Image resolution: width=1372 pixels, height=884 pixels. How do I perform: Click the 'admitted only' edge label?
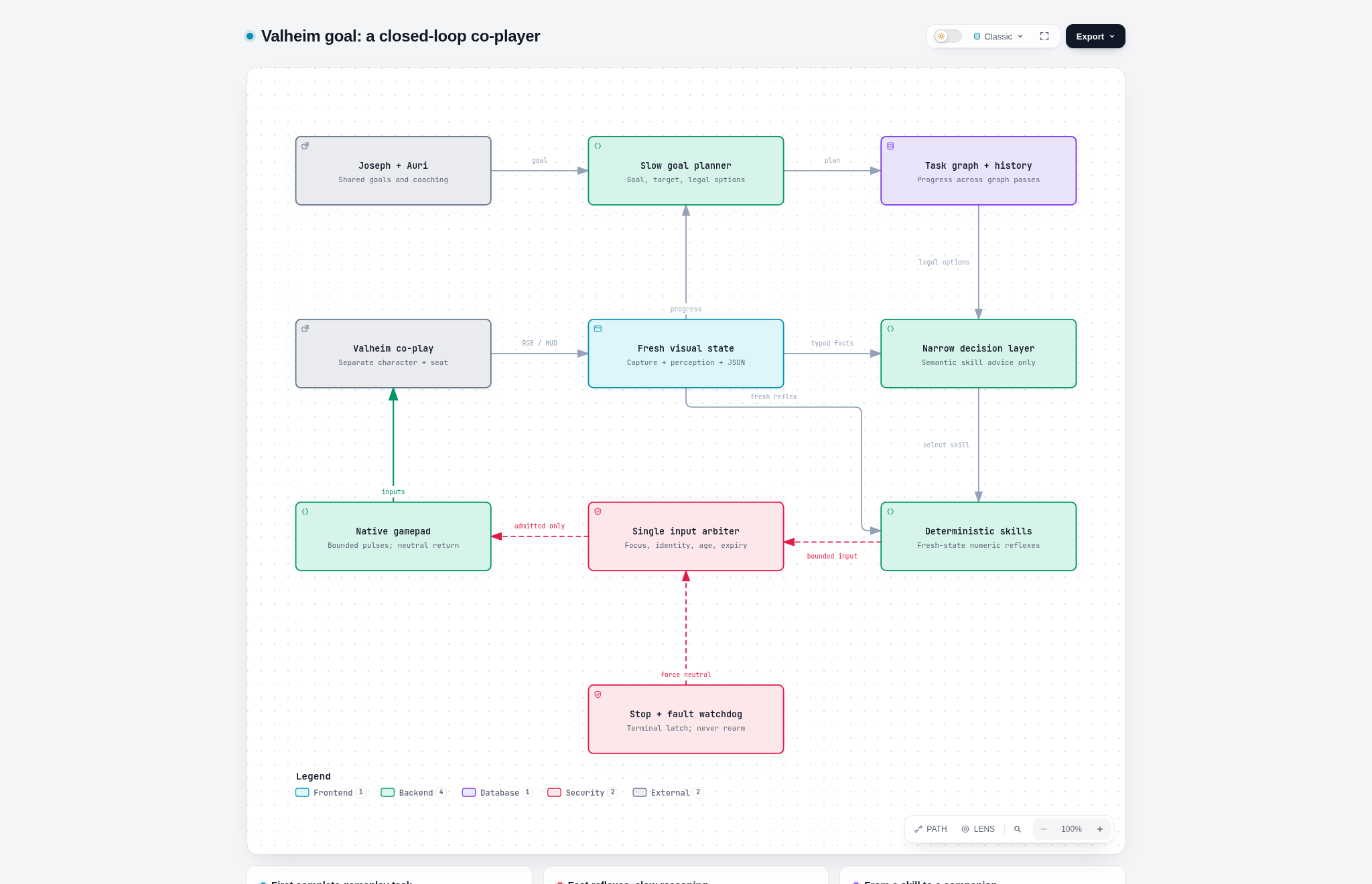pos(539,526)
